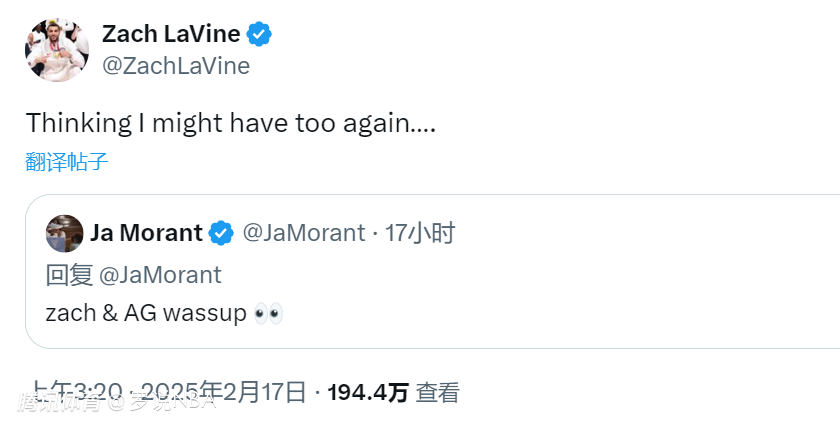
Task: Click the verified badge beside Zach LaVine
Action: (x=260, y=34)
